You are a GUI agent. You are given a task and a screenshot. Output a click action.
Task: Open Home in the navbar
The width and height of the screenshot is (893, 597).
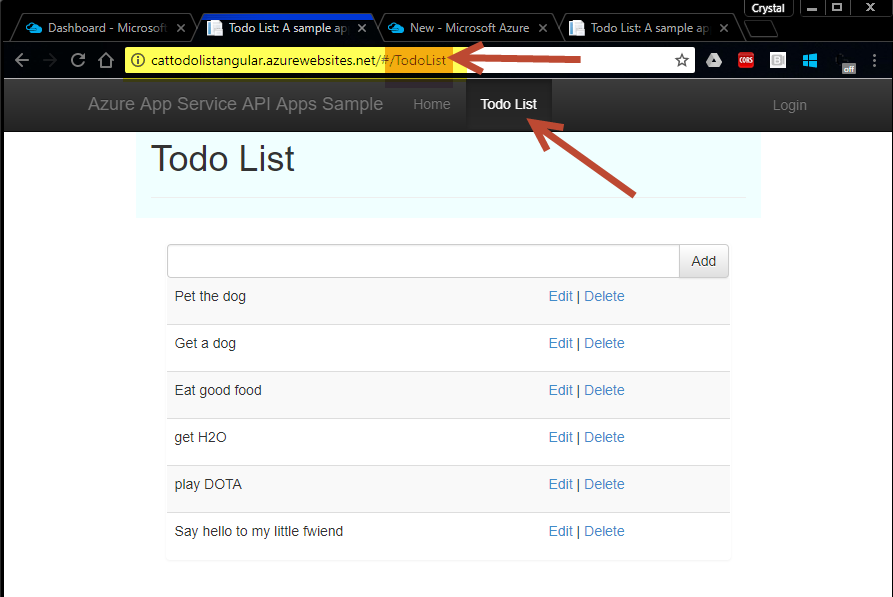tap(432, 104)
